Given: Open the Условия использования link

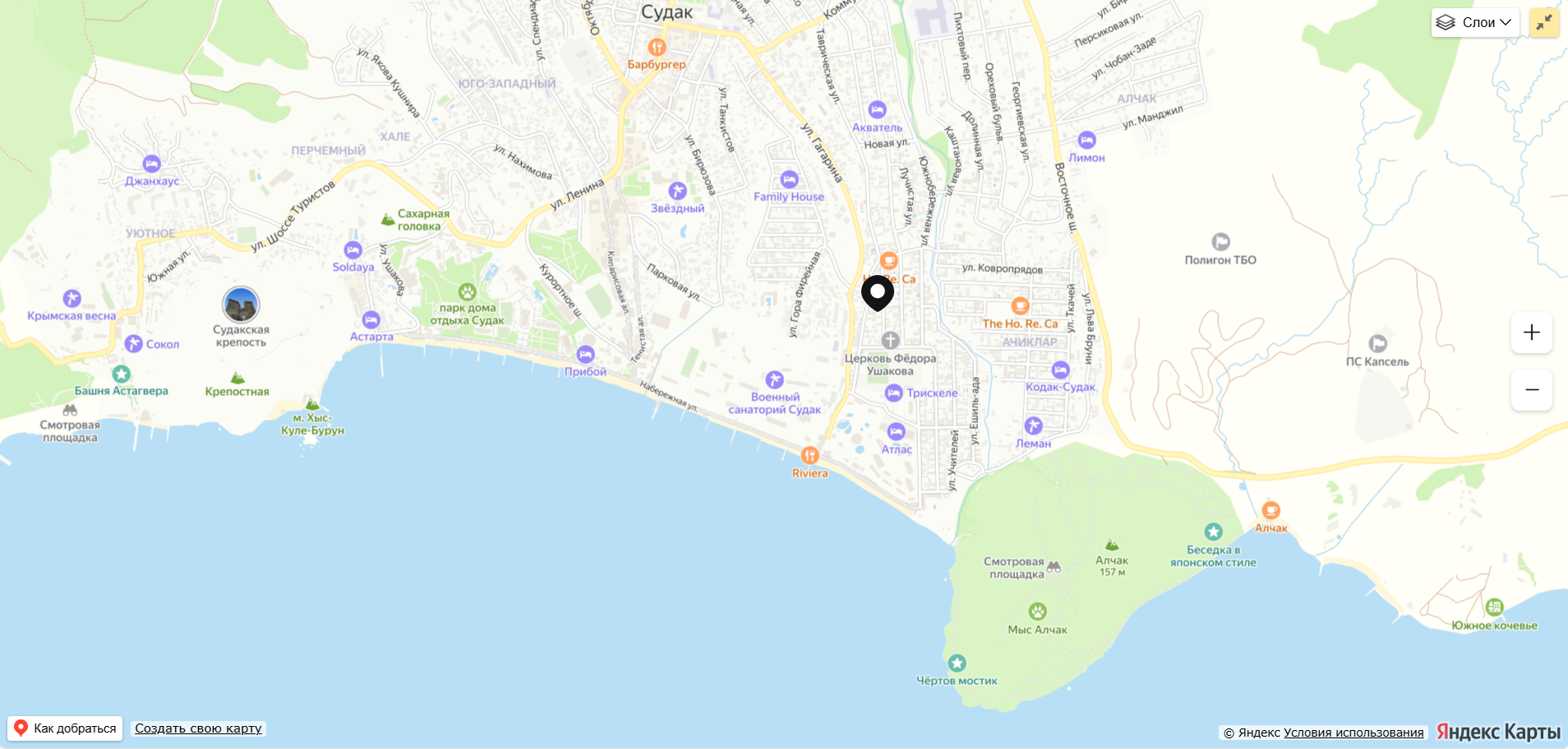Looking at the screenshot, I should pos(1354,733).
